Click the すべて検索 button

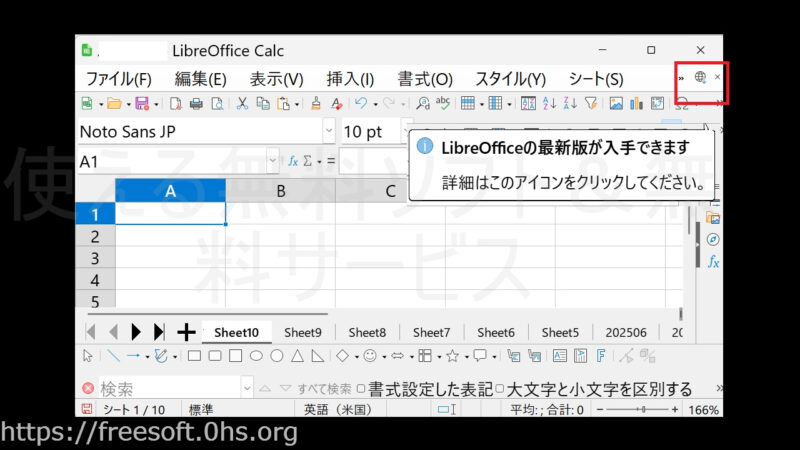(323, 389)
